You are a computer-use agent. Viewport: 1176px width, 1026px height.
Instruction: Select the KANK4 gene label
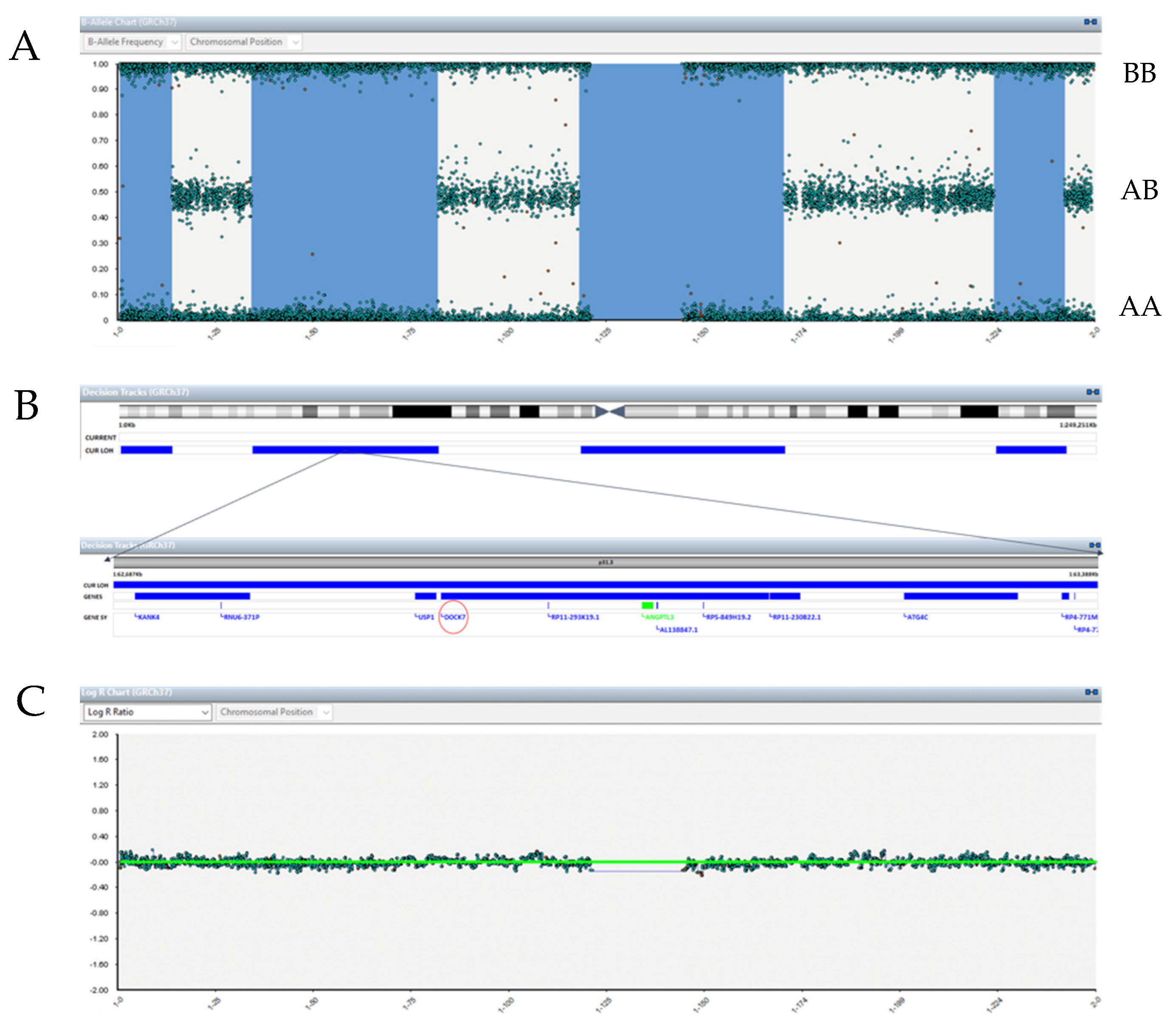click(149, 617)
